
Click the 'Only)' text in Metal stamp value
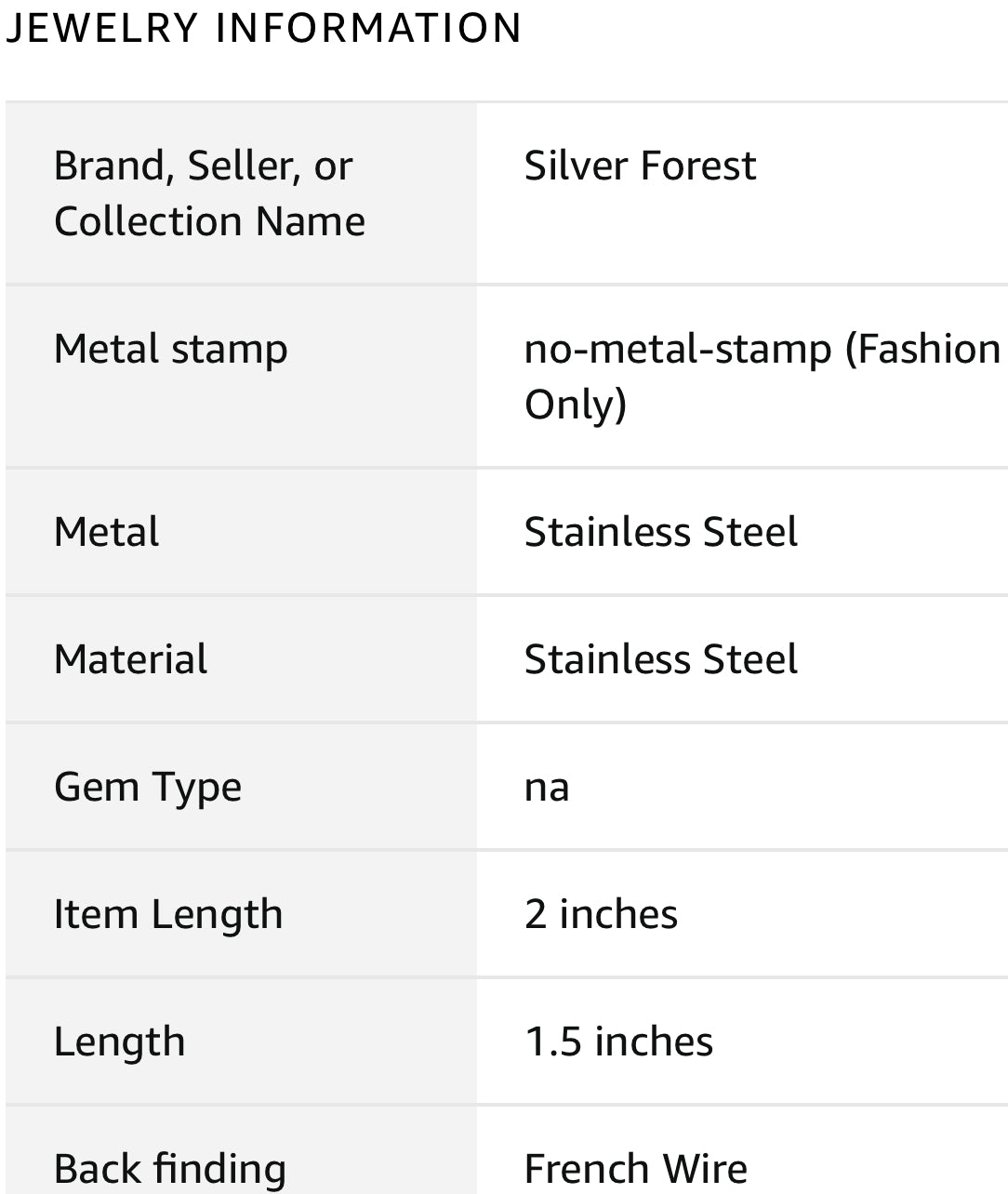pos(576,405)
